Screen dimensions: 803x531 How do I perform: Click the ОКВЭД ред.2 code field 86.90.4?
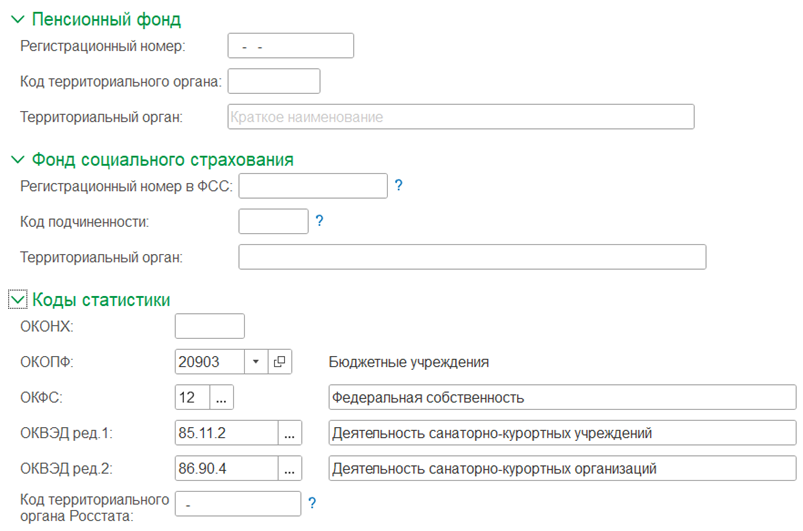pyautogui.click(x=227, y=469)
